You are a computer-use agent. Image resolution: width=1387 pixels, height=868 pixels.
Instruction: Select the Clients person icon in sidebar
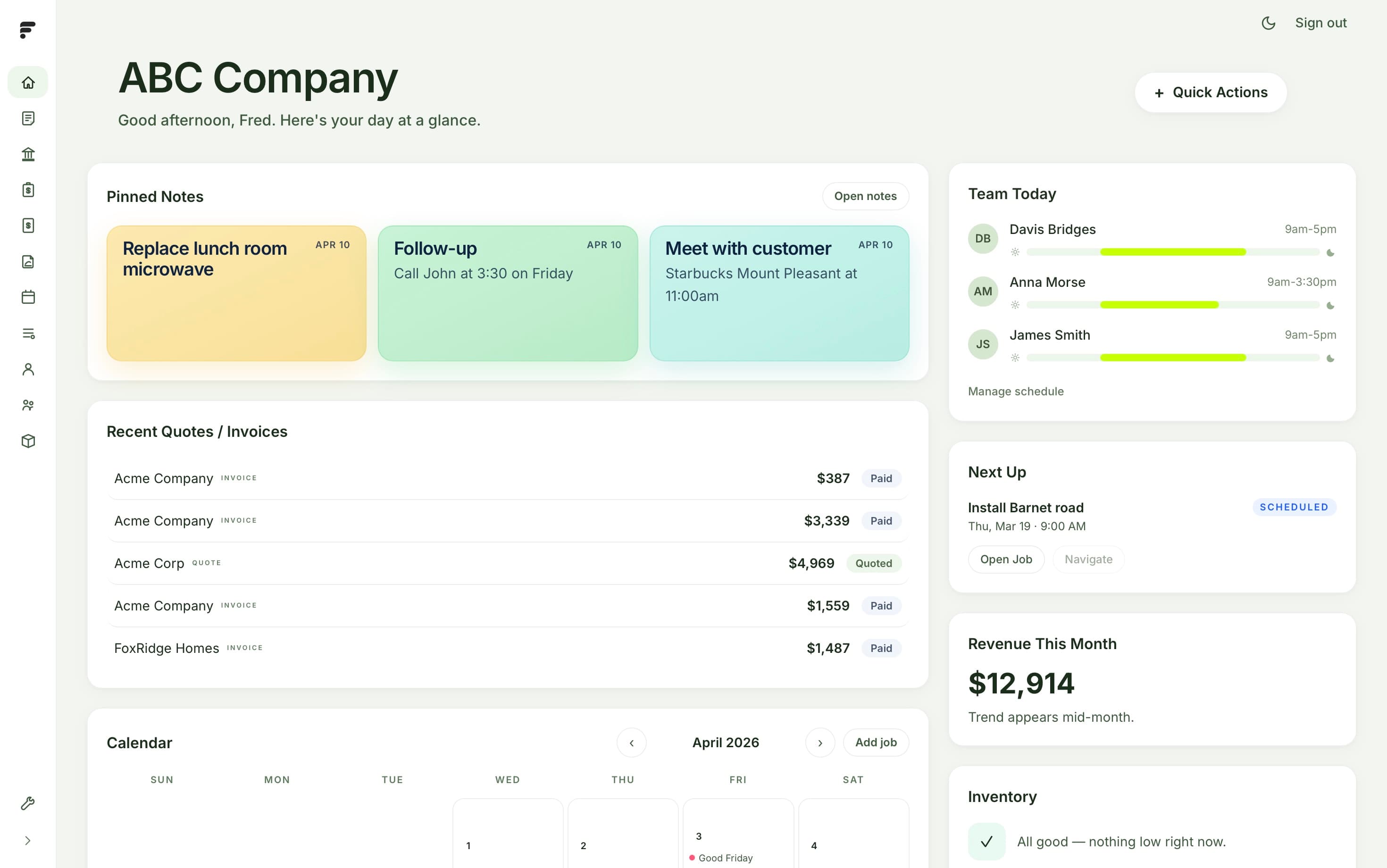click(27, 369)
